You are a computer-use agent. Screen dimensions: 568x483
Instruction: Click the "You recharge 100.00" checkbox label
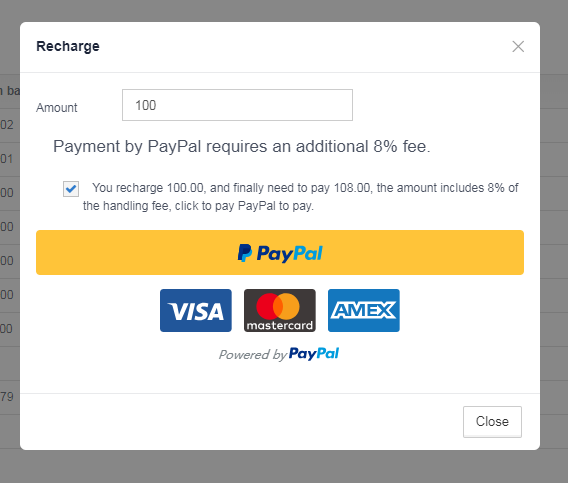[301, 197]
